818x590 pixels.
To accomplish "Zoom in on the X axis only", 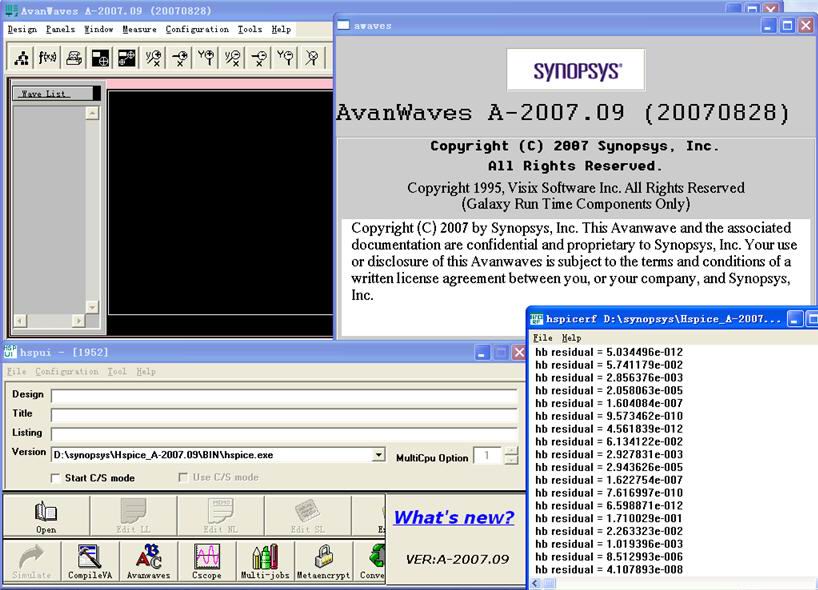I will click(180, 57).
